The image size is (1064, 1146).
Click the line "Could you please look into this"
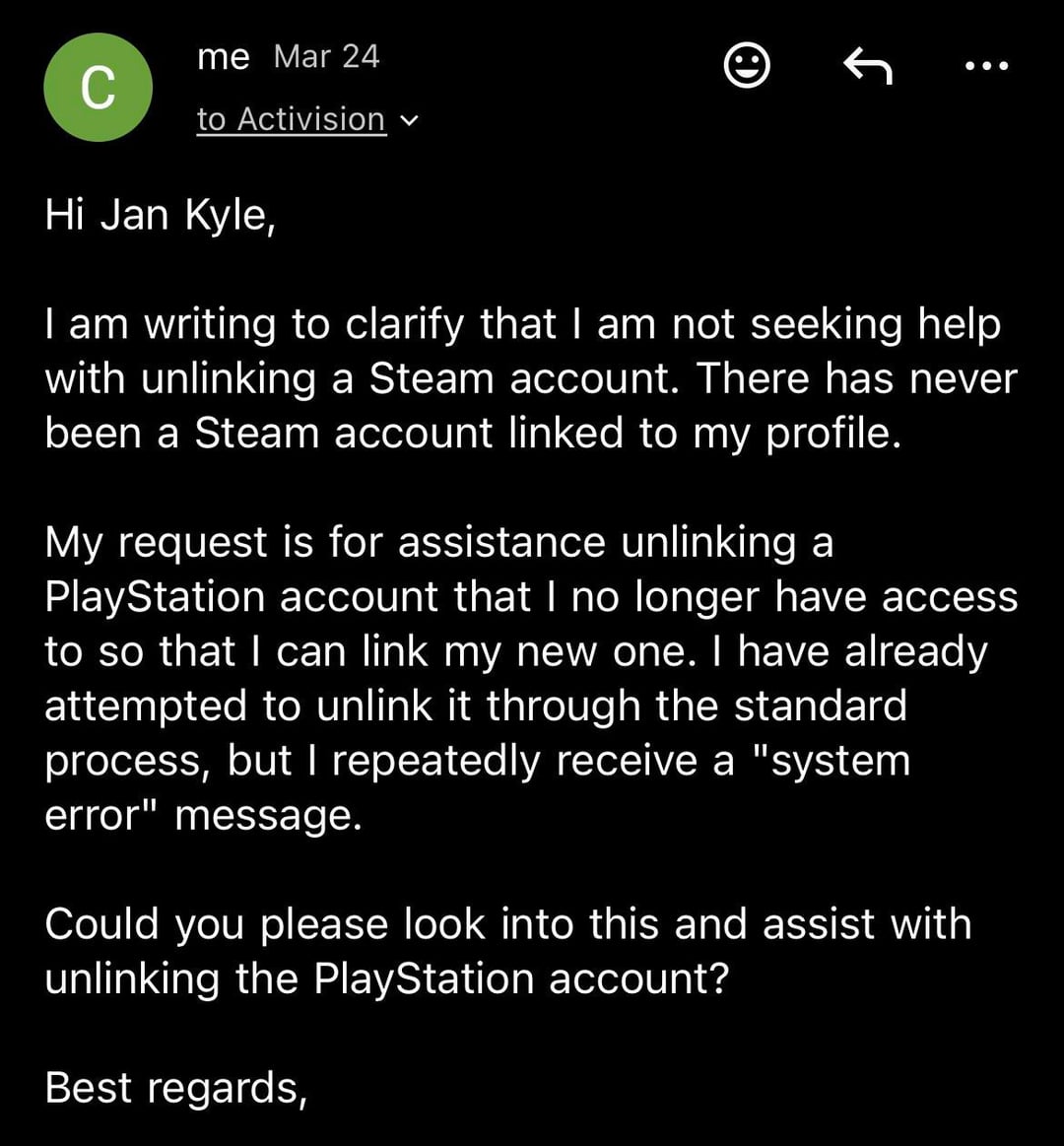pos(507,924)
